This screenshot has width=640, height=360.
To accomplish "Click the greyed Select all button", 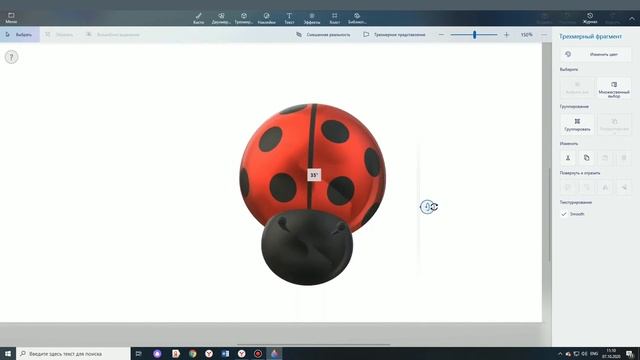I will [x=577, y=88].
